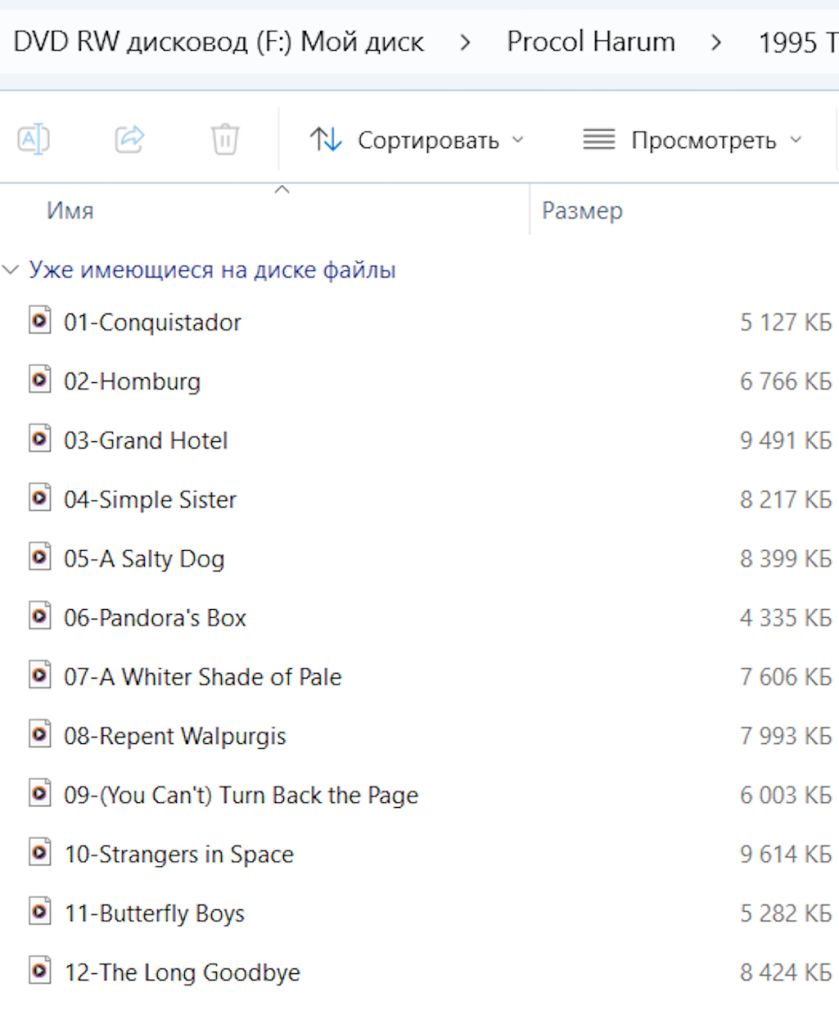Image resolution: width=839 pixels, height=1024 pixels.
Task: Click the media file icon for 08-Repent Walpurgis
Action: click(40, 735)
